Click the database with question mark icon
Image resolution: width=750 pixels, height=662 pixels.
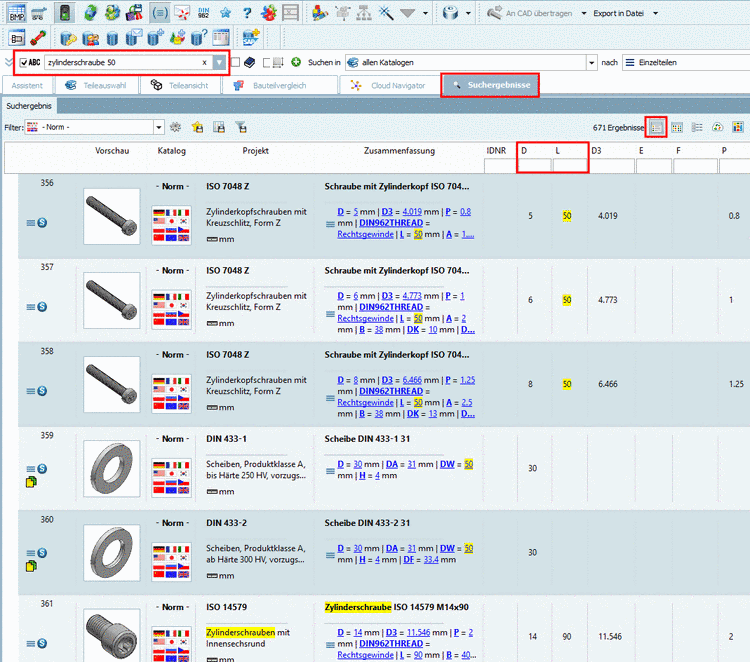[x=199, y=37]
